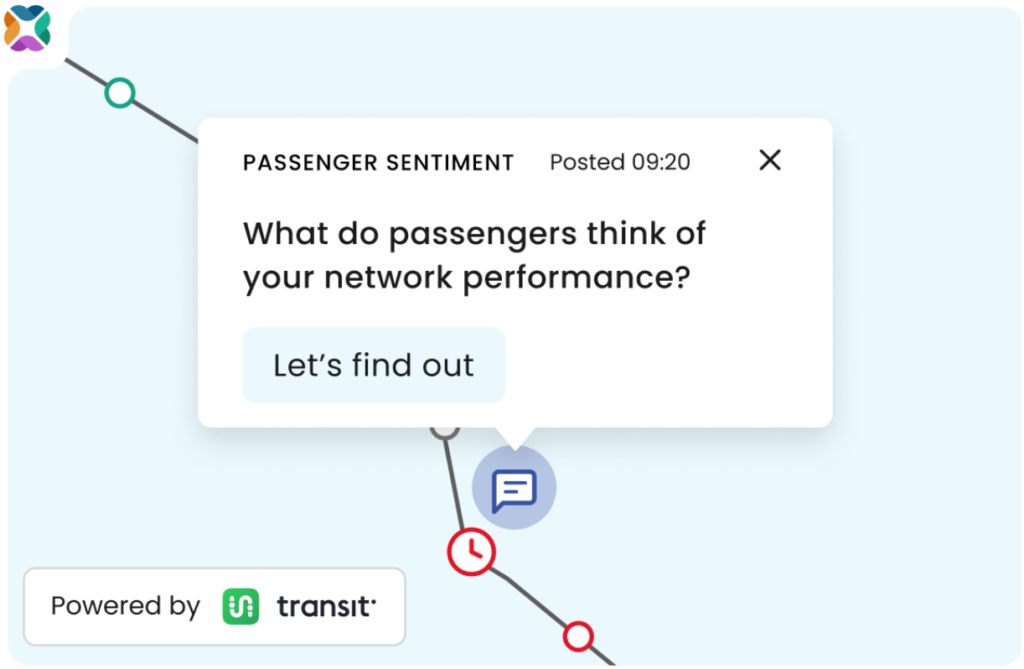The width and height of the screenshot is (1024, 669).
Task: Click the route line between grey stop and clock
Action: pos(455,483)
